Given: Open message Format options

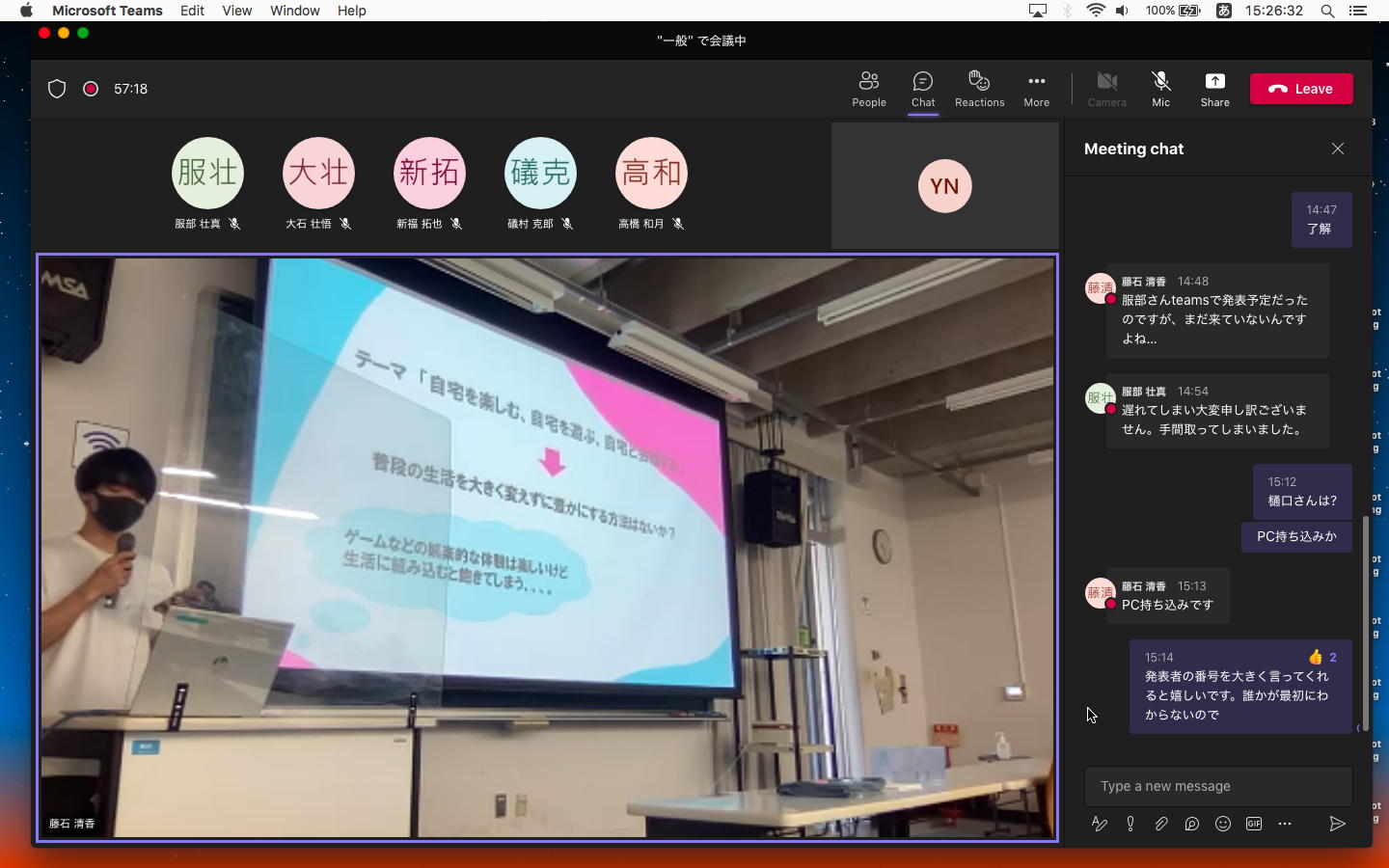Looking at the screenshot, I should tap(1099, 824).
